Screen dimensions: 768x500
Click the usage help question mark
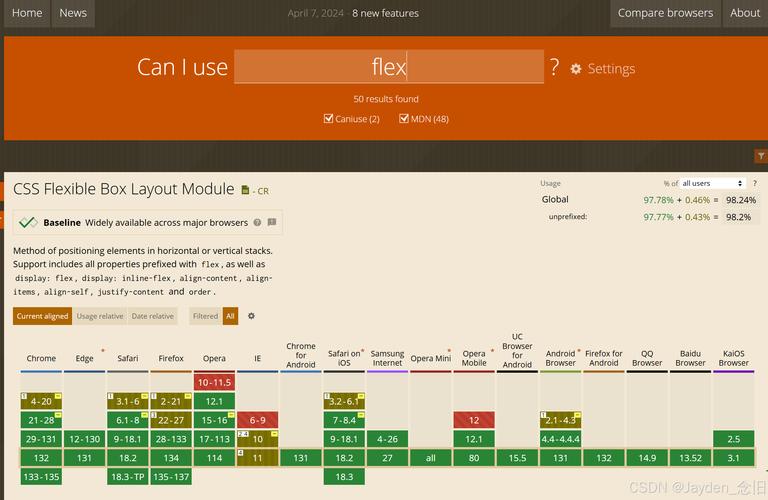(x=755, y=183)
